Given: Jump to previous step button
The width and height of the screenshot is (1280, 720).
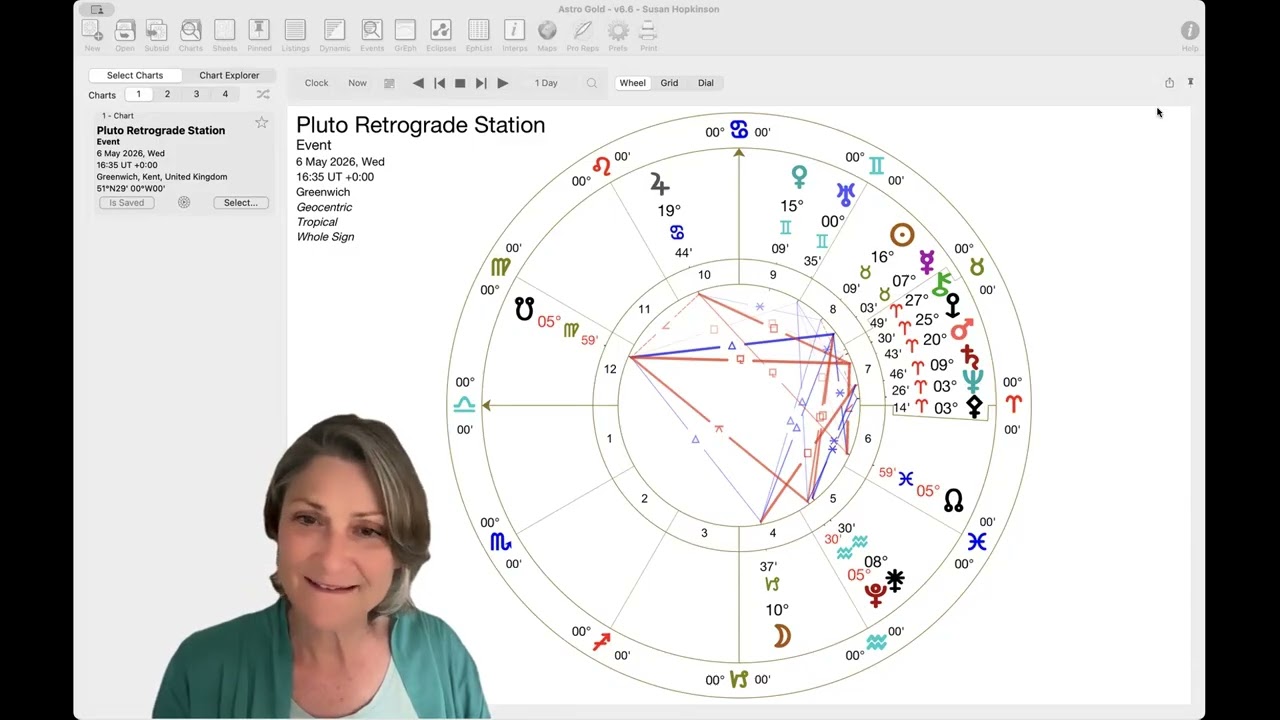Looking at the screenshot, I should 439,83.
